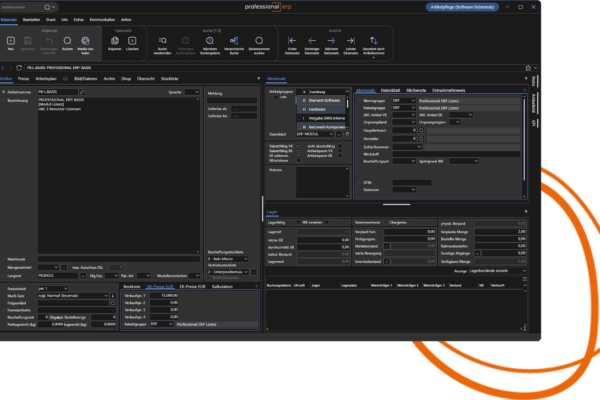Switch to EK-Preise EUR tab
The height and width of the screenshot is (400, 600).
(192, 286)
